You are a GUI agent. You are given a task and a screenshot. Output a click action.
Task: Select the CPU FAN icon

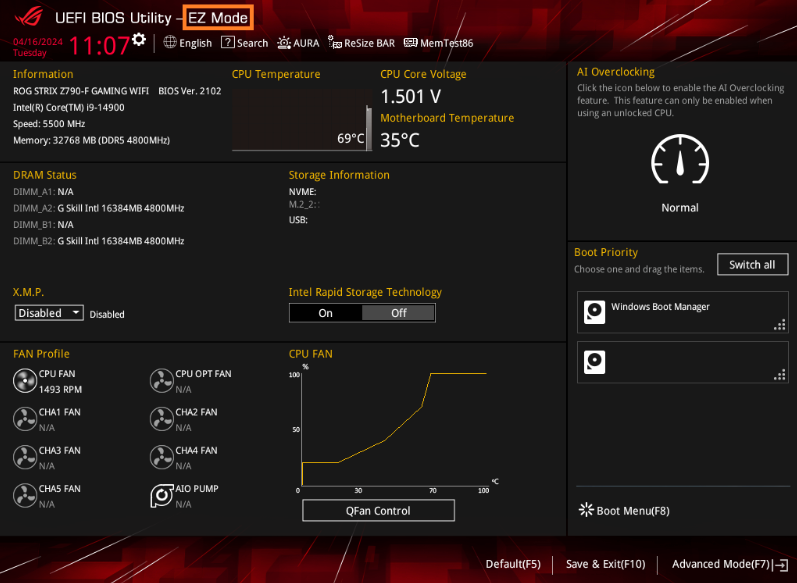tap(24, 381)
